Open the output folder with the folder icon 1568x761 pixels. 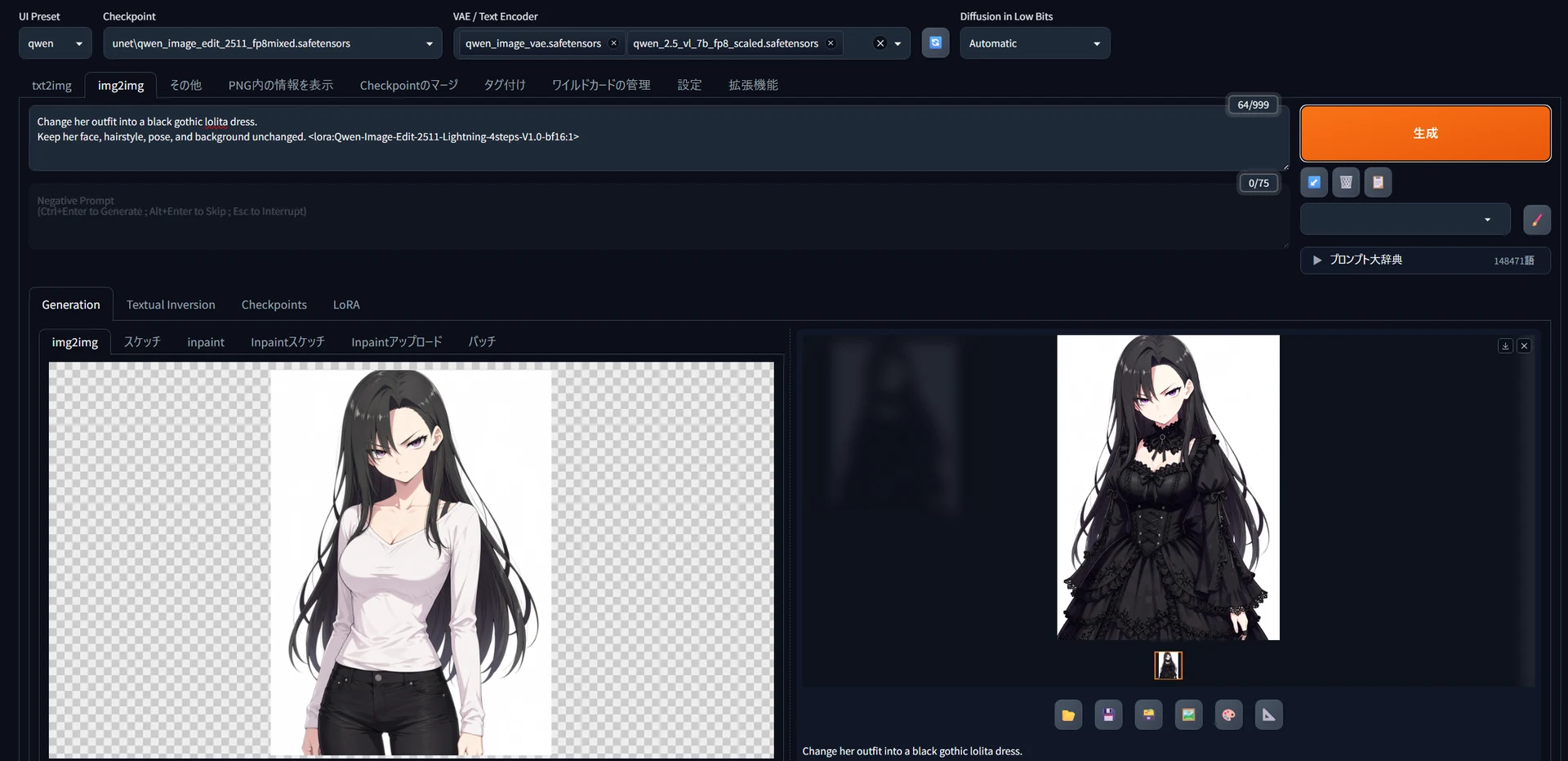click(x=1068, y=715)
